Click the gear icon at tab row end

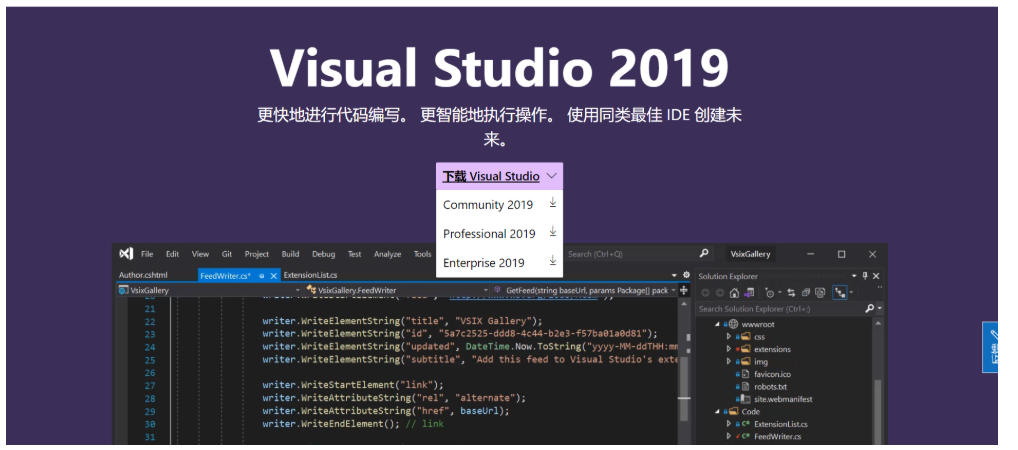coord(686,275)
